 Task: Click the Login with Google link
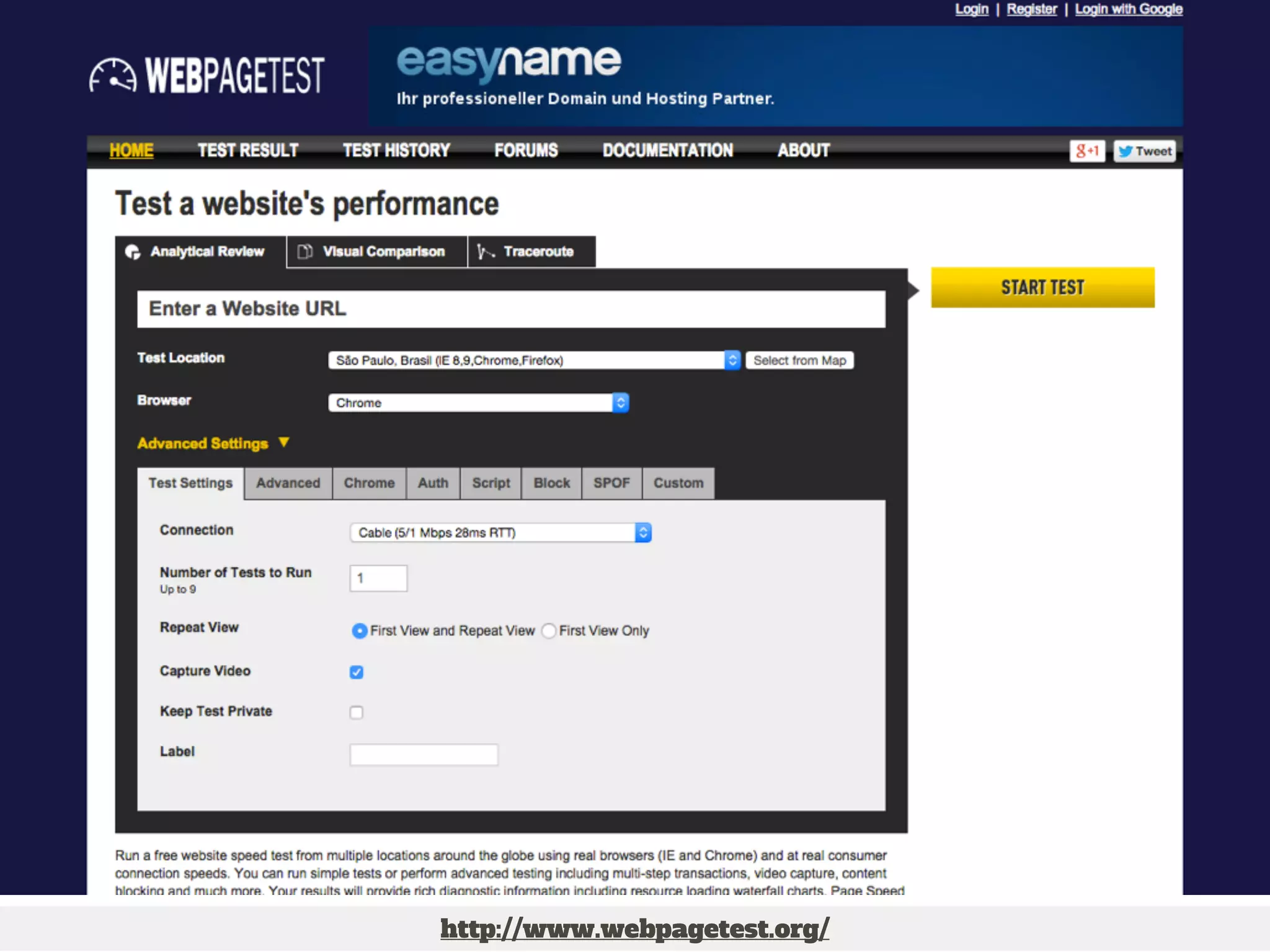(1129, 9)
